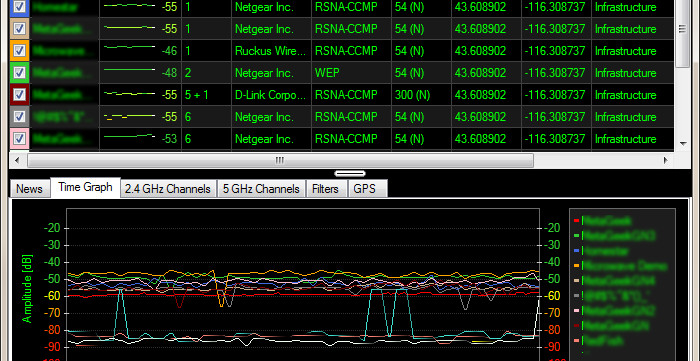Click the down arrow of network list scrollbar
700x361 pixels.
click(683, 144)
